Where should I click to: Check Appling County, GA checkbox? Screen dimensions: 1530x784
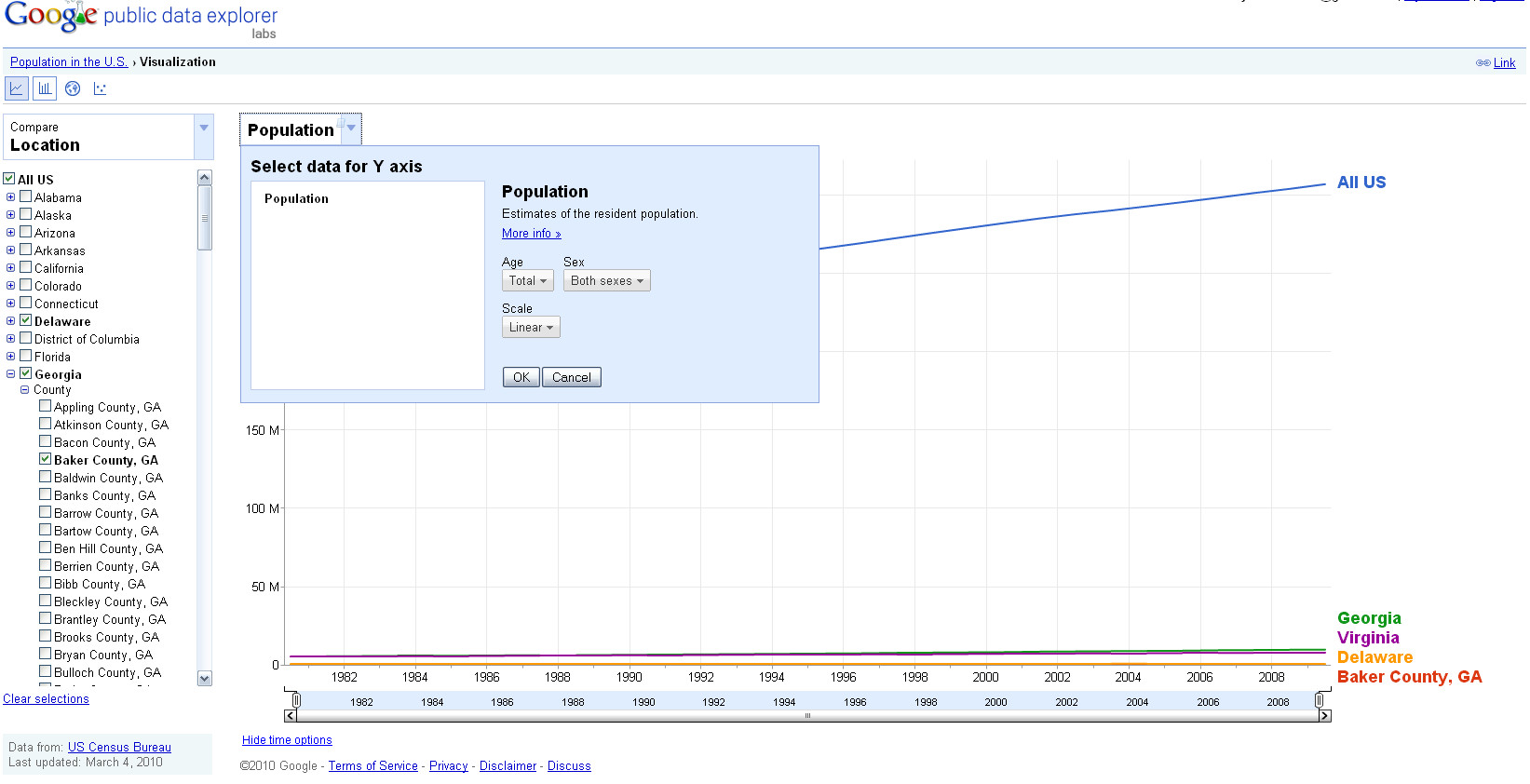pos(45,406)
